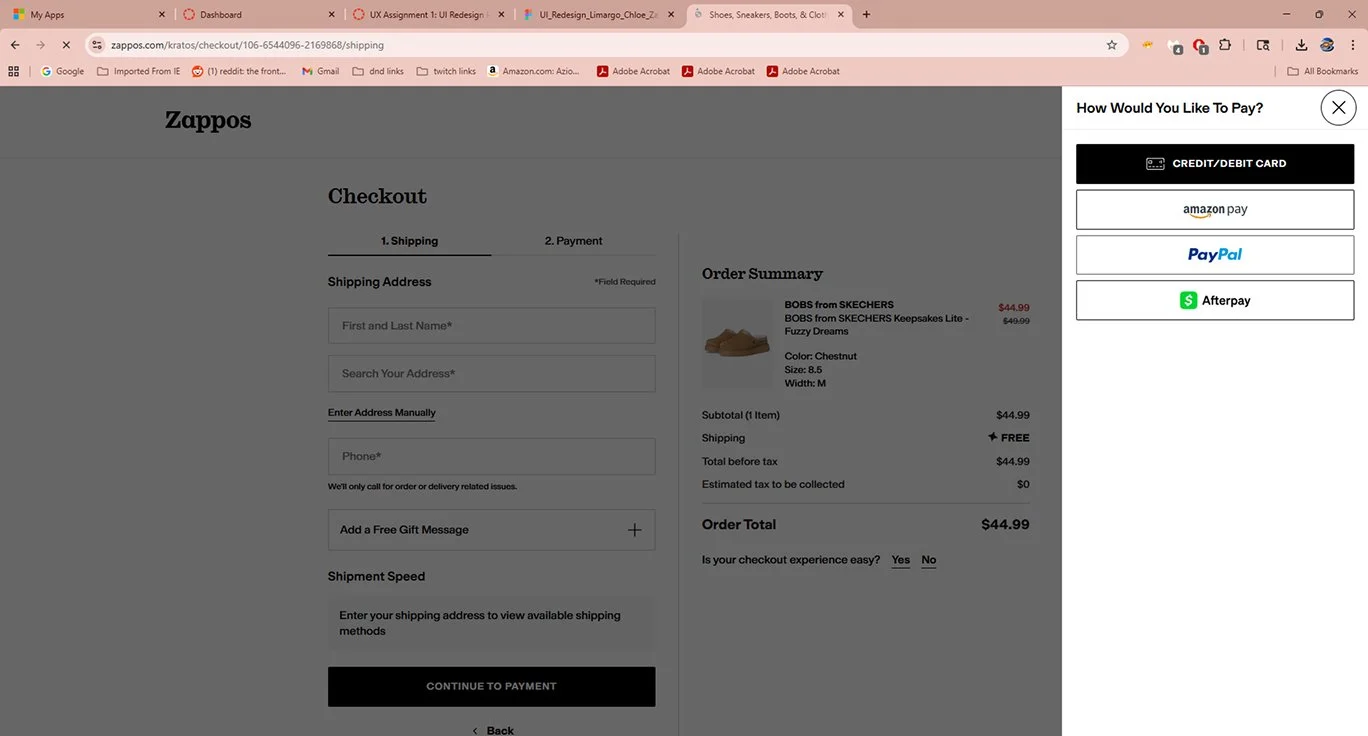Answer Yes to checkout experience
The height and width of the screenshot is (736, 1368).
(x=900, y=560)
